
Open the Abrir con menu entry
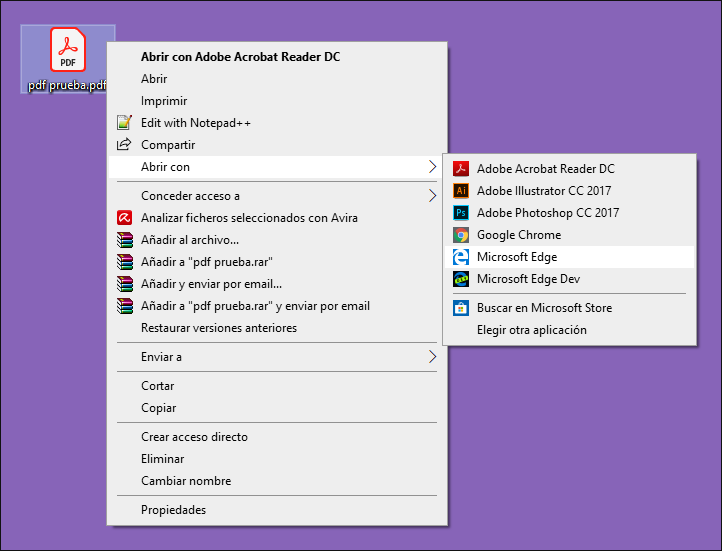pos(277,167)
